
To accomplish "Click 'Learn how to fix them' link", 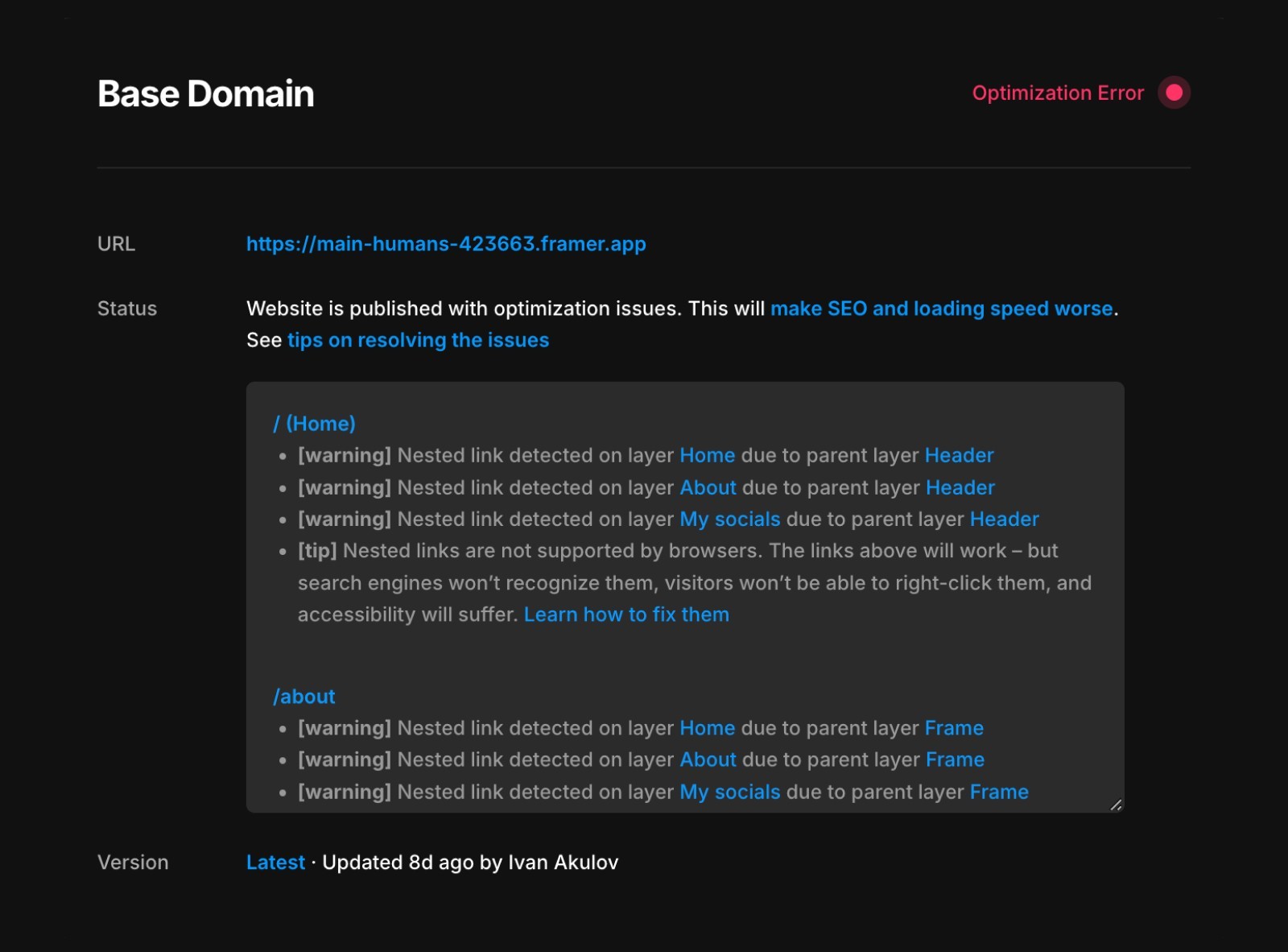I will tap(626, 615).
